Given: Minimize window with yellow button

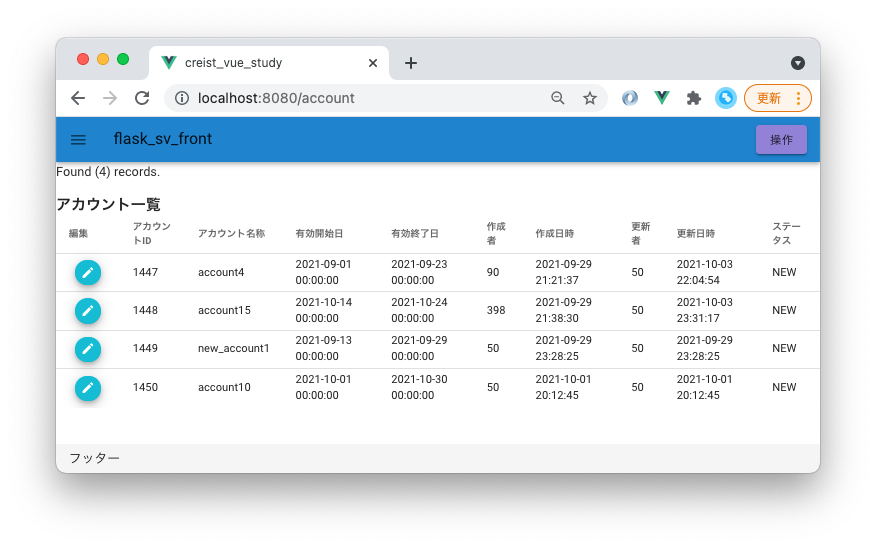Looking at the screenshot, I should tap(103, 59).
